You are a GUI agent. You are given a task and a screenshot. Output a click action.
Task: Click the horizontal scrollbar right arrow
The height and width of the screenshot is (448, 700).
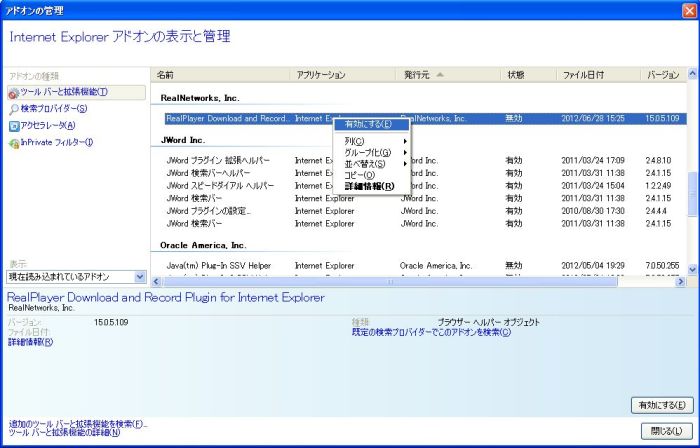pyautogui.click(x=680, y=282)
